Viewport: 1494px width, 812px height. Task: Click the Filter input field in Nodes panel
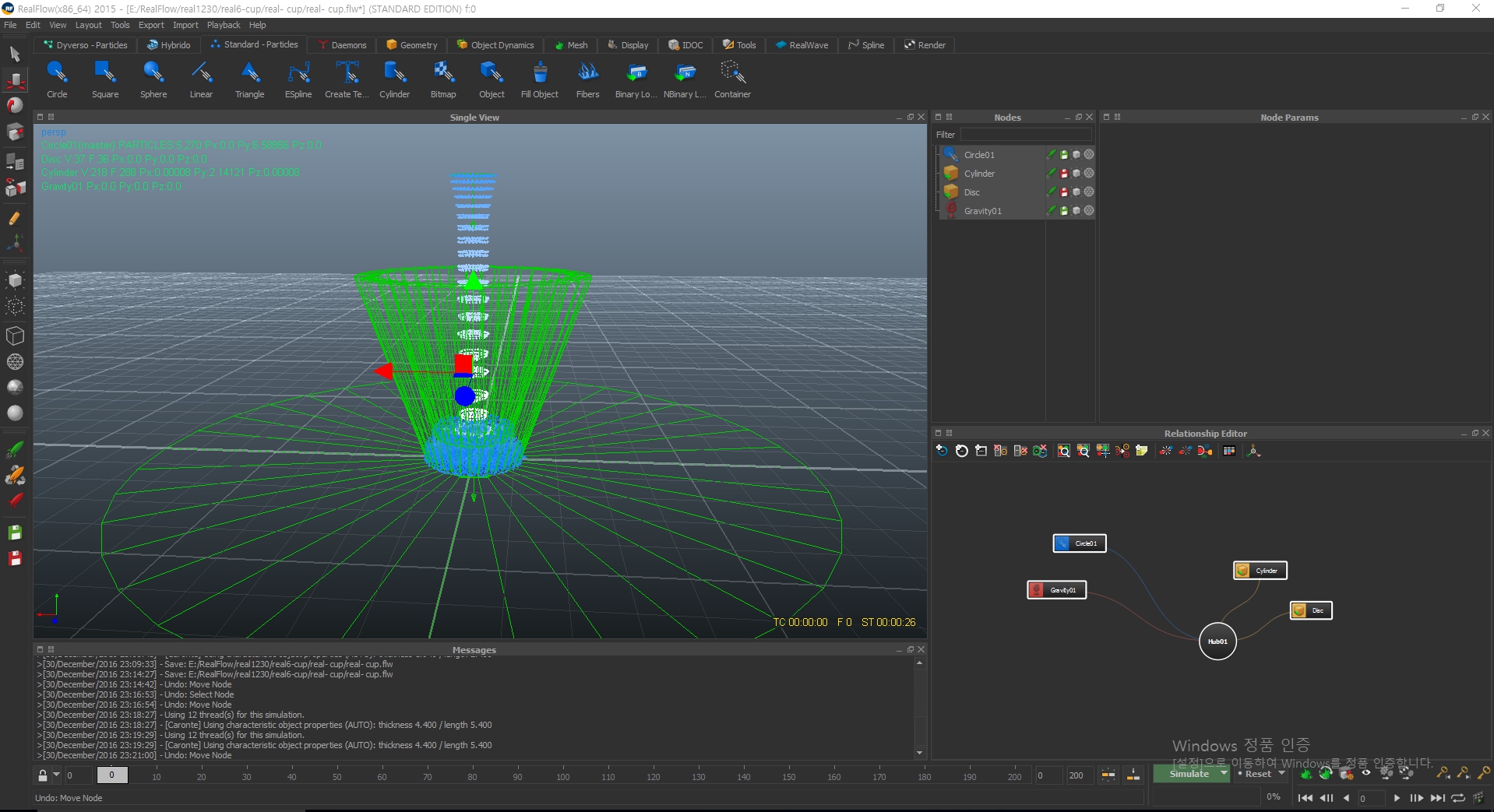click(1026, 135)
